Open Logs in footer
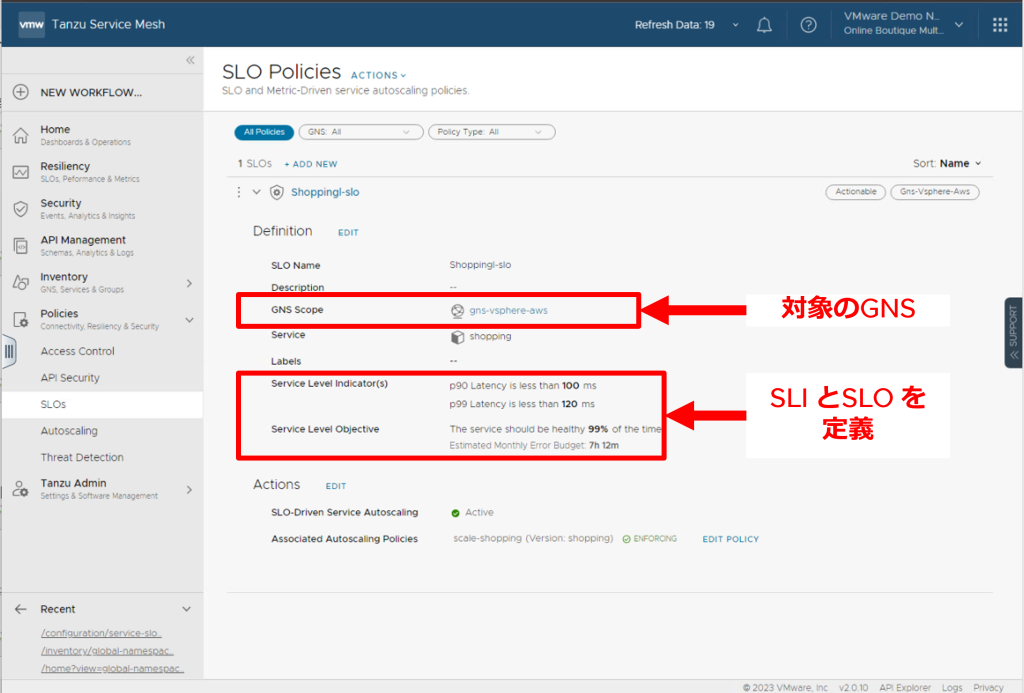The width and height of the screenshot is (1024, 693). click(952, 687)
